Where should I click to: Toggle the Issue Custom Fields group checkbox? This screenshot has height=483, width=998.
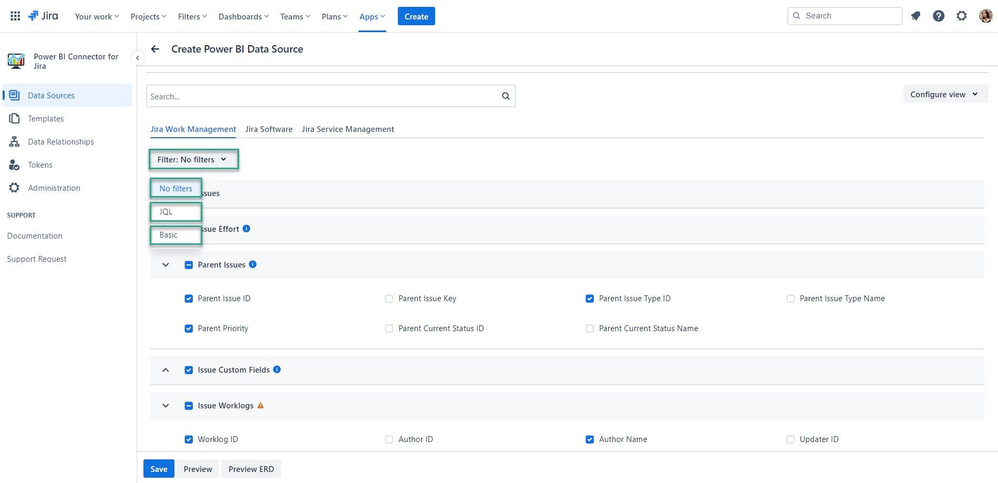[x=188, y=370]
